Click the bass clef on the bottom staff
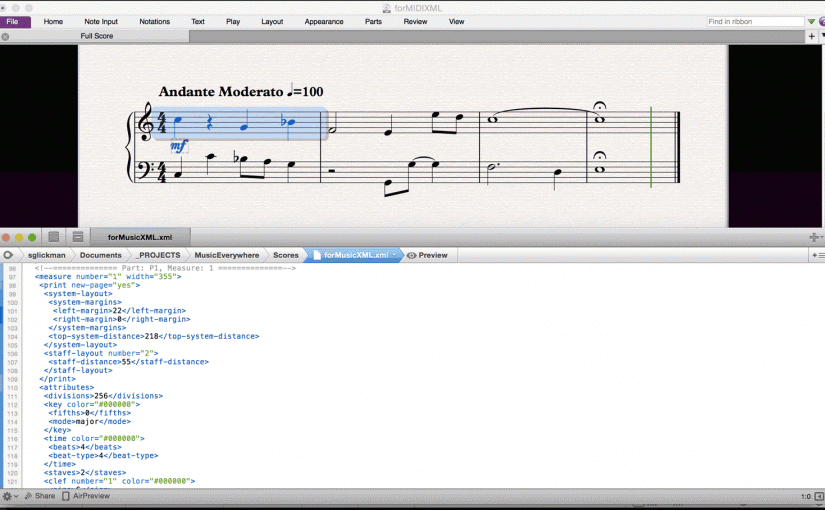Viewport: 825px width, 510px height. [144, 170]
